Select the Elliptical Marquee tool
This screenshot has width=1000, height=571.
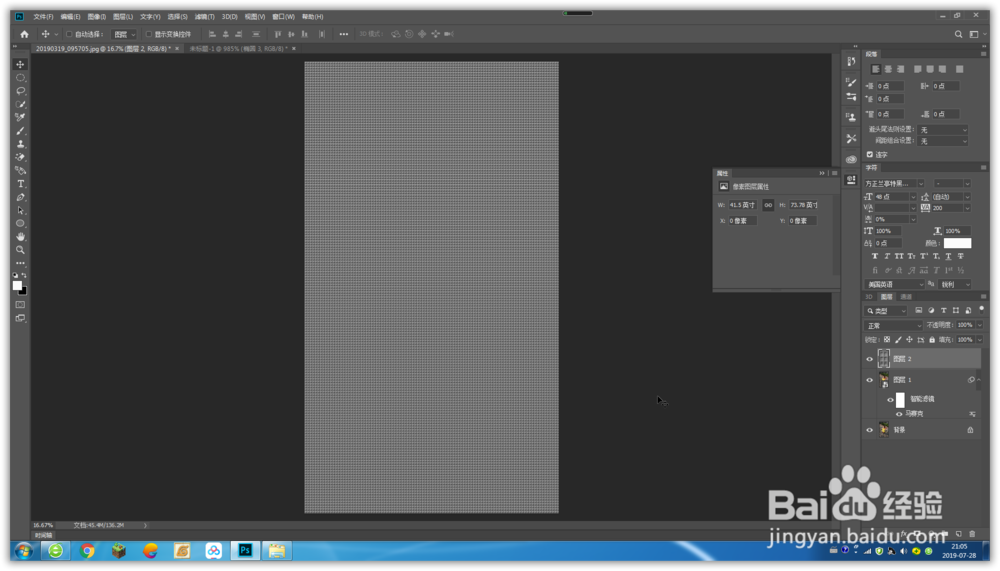[20, 78]
